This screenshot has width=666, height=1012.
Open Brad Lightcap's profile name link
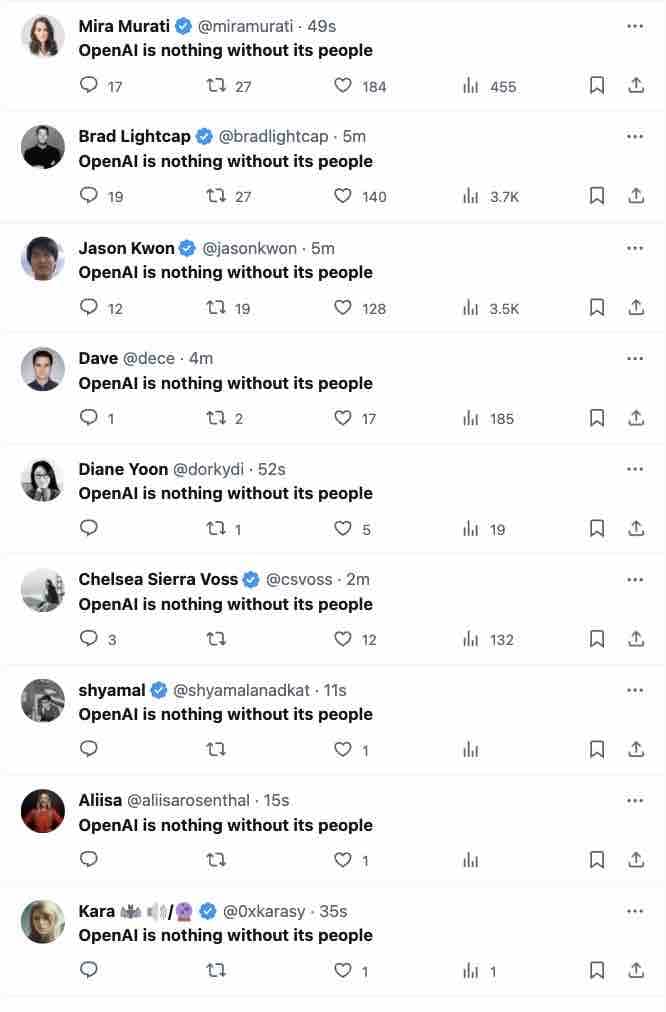click(x=134, y=136)
